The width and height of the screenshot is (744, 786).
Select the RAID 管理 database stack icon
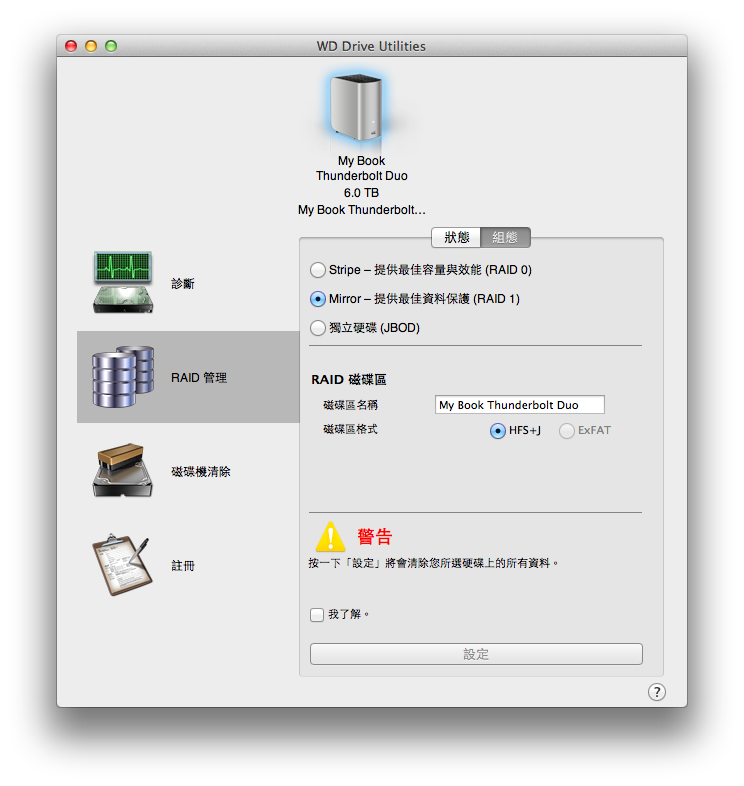tap(124, 377)
